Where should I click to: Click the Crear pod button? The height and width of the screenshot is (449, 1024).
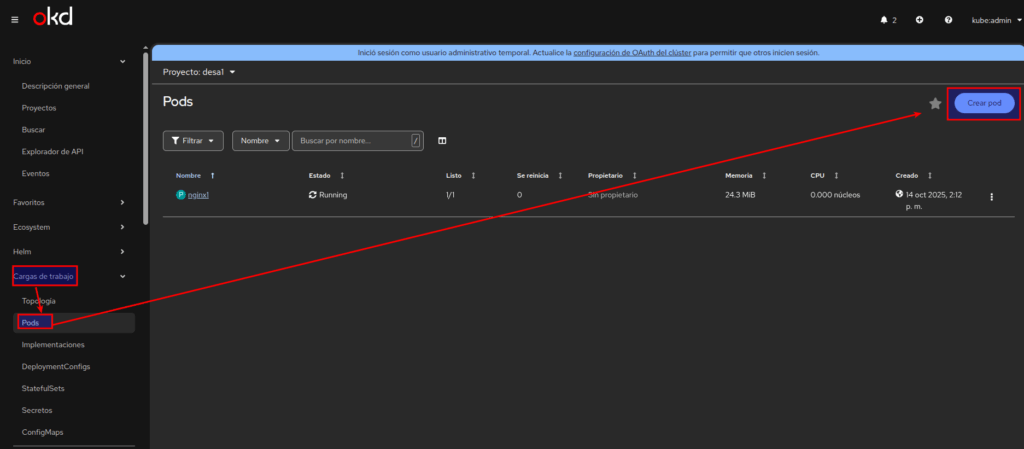pos(984,103)
